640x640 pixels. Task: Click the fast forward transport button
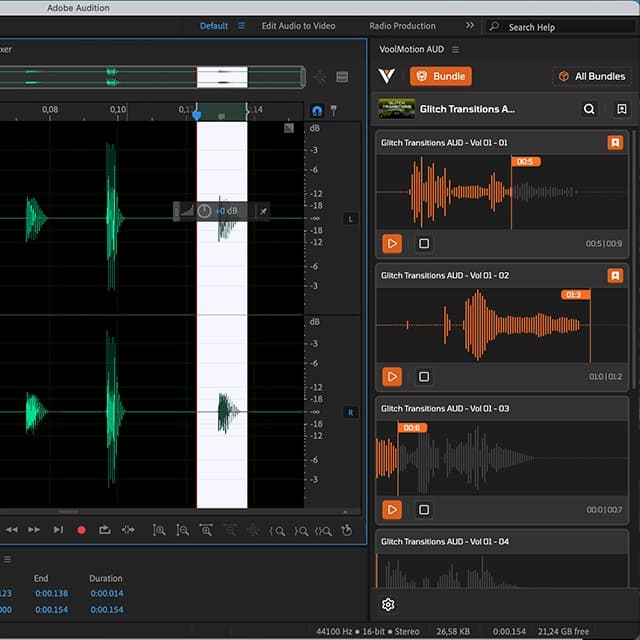pyautogui.click(x=34, y=530)
